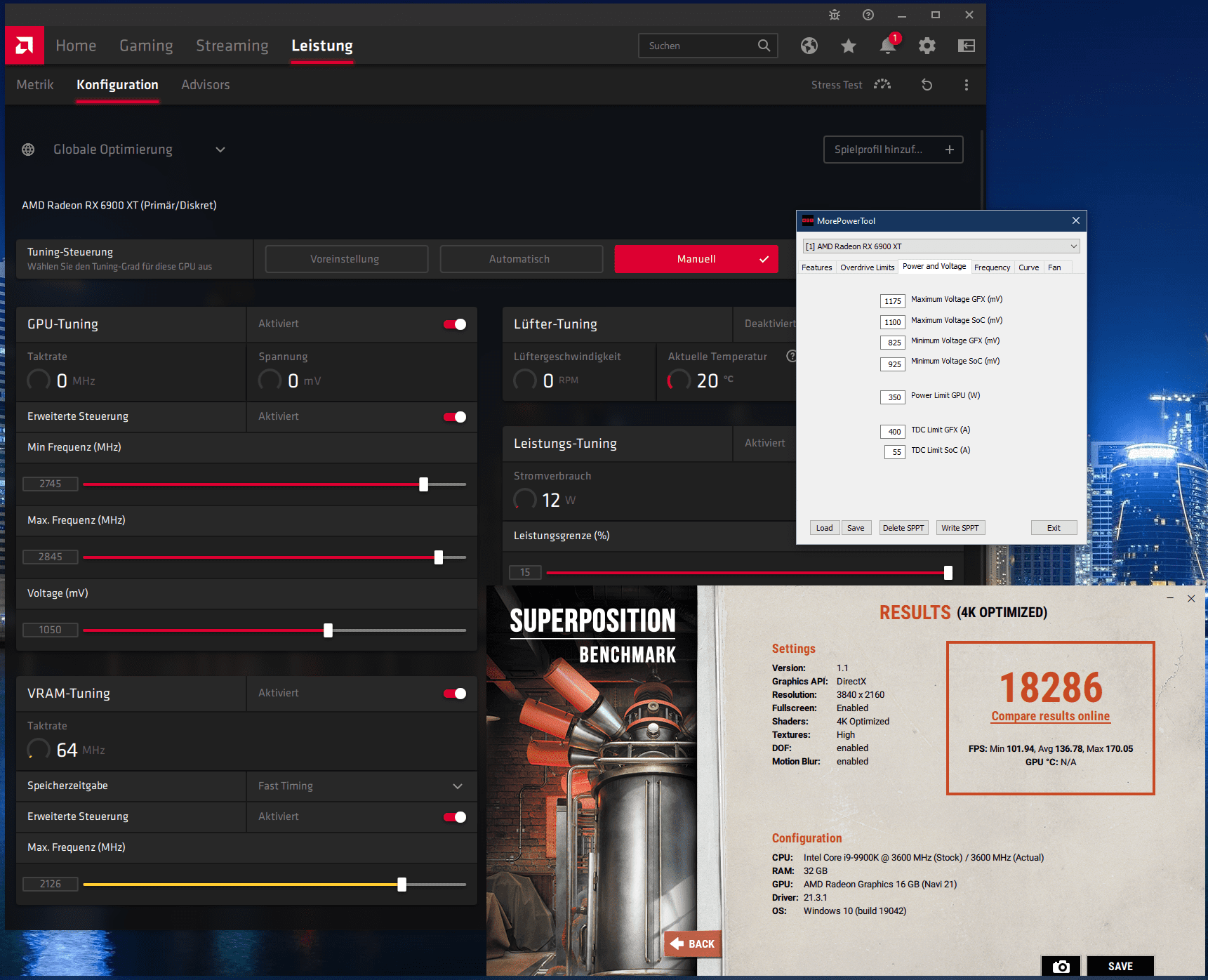Click Delete SPPT button

tap(903, 528)
